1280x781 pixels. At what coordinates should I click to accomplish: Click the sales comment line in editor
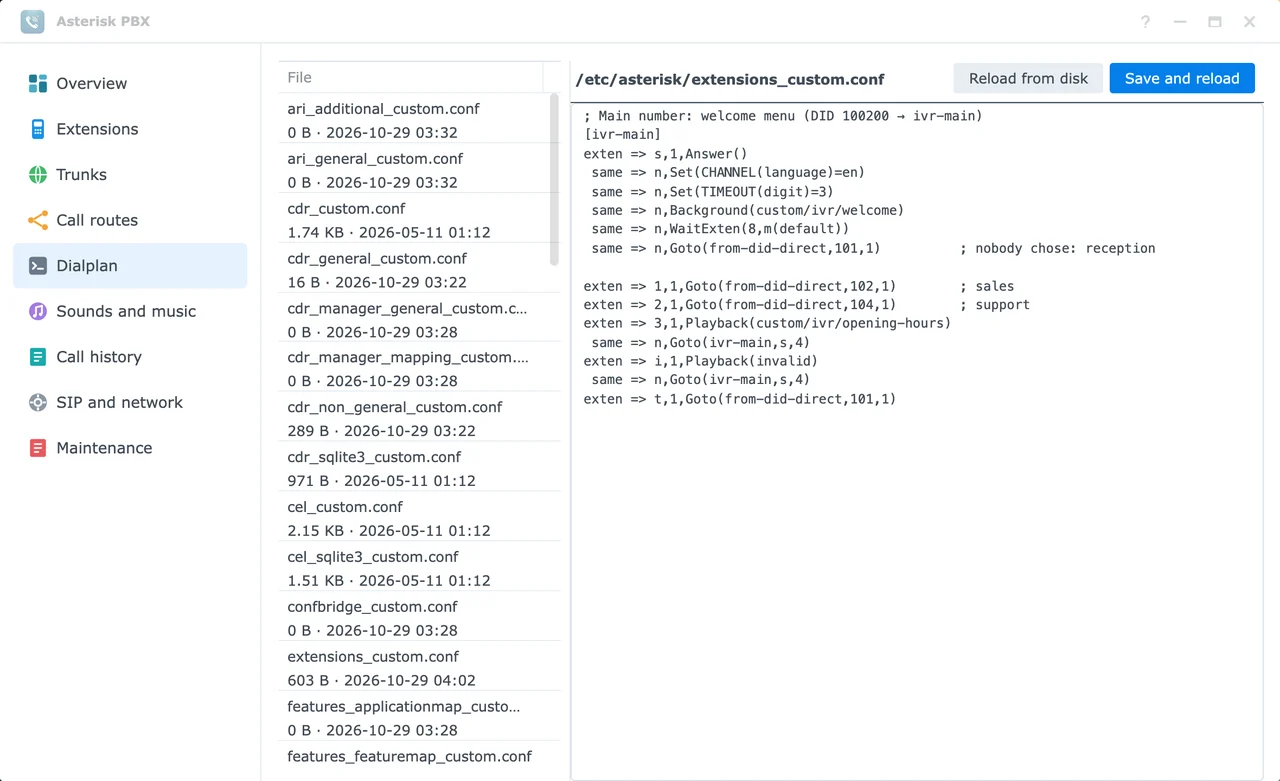[799, 286]
